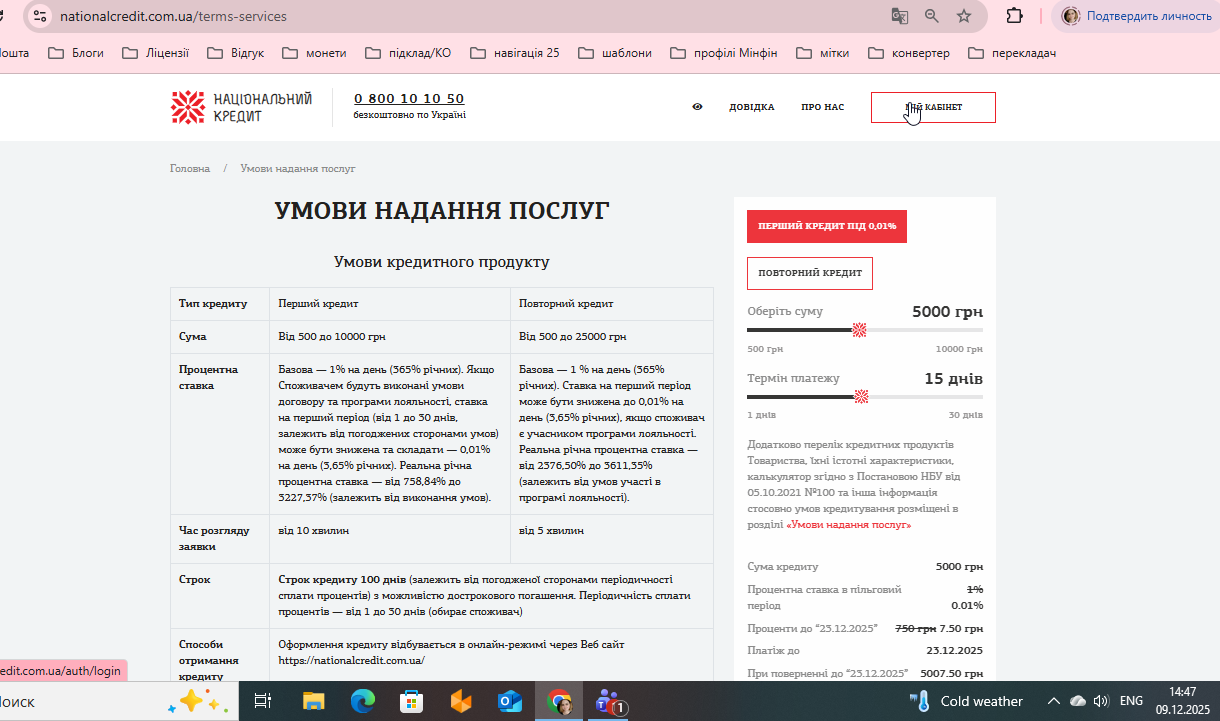1220x721 pixels.
Task: Open the Блоги bookmarks folder
Action: [x=76, y=53]
